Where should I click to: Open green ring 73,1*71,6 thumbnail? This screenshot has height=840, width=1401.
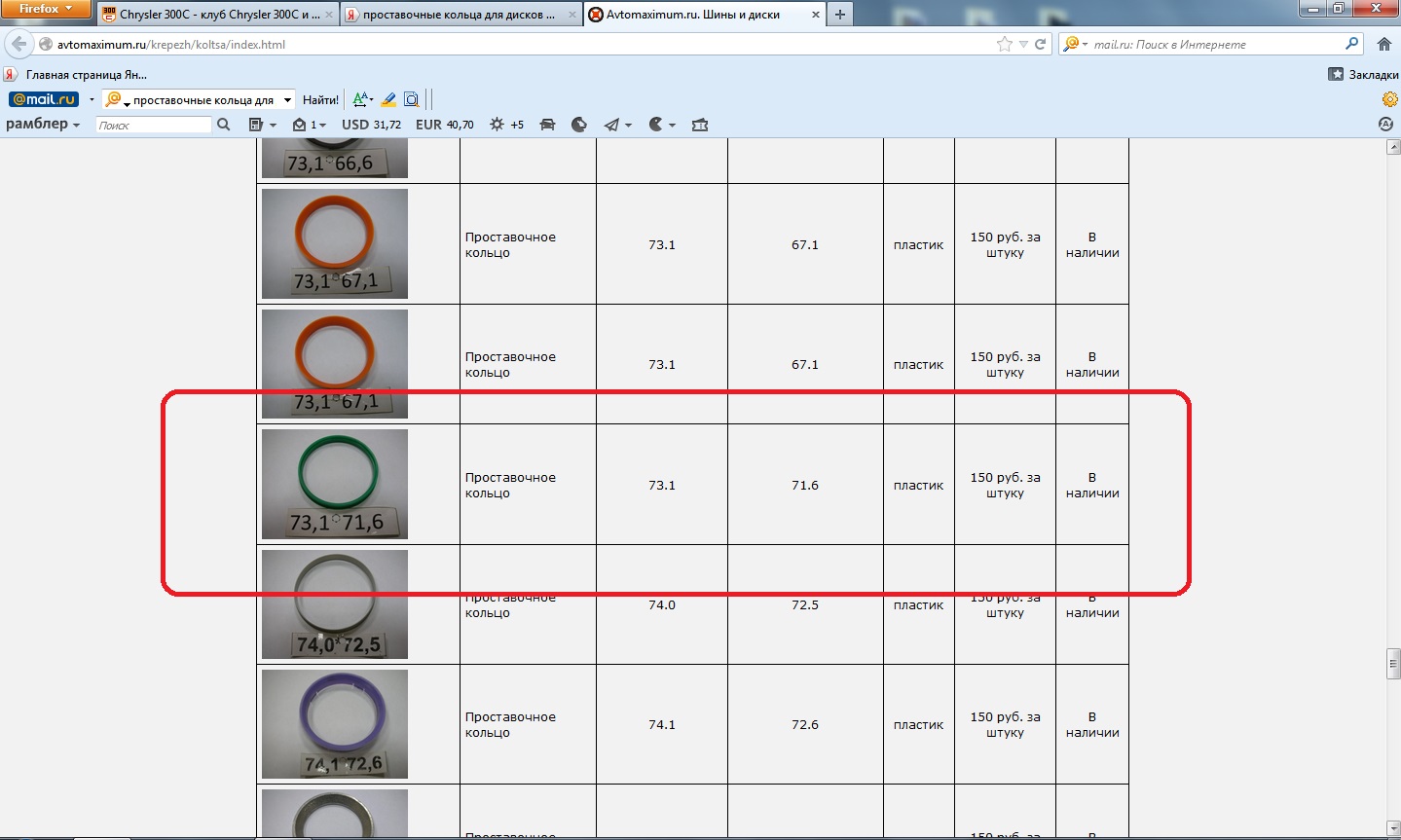pos(335,484)
